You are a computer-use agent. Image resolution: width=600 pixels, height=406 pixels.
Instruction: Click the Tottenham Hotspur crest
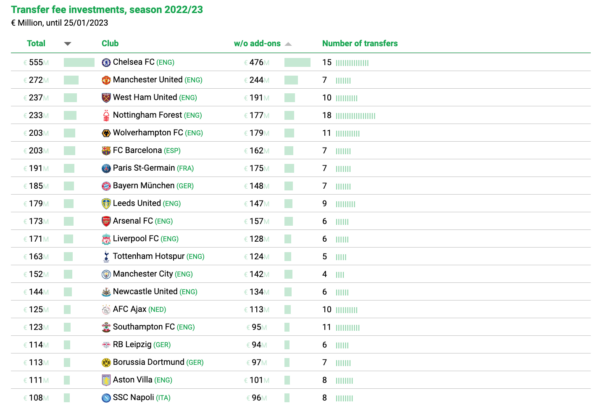(106, 256)
